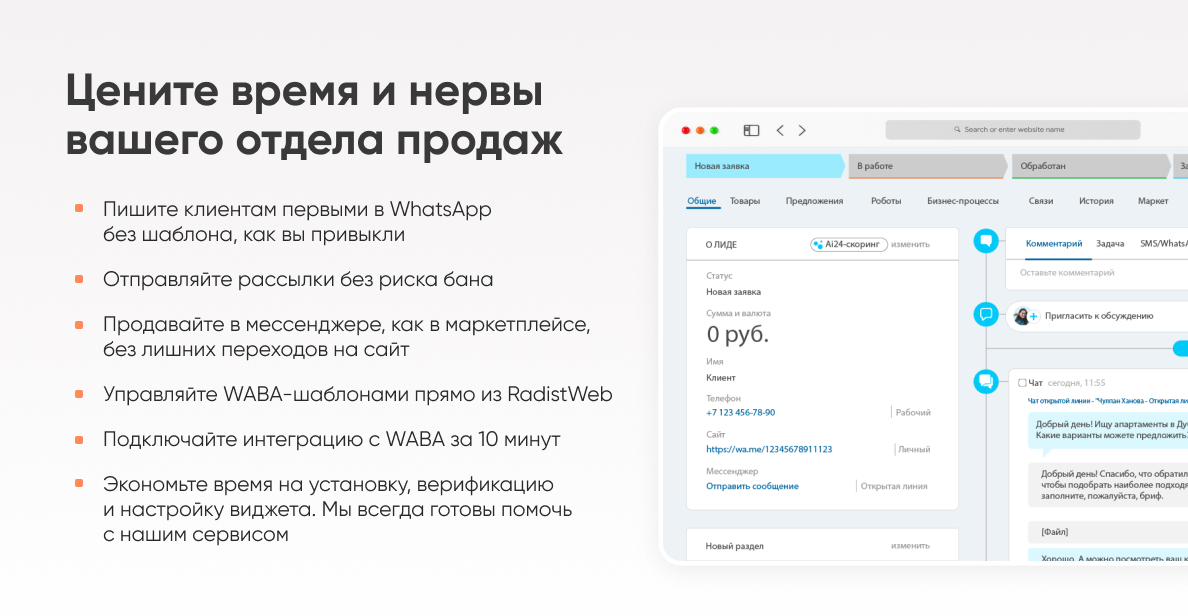The height and width of the screenshot is (616, 1188).
Task: Click the avatar with plus icon
Action: coord(1025,316)
